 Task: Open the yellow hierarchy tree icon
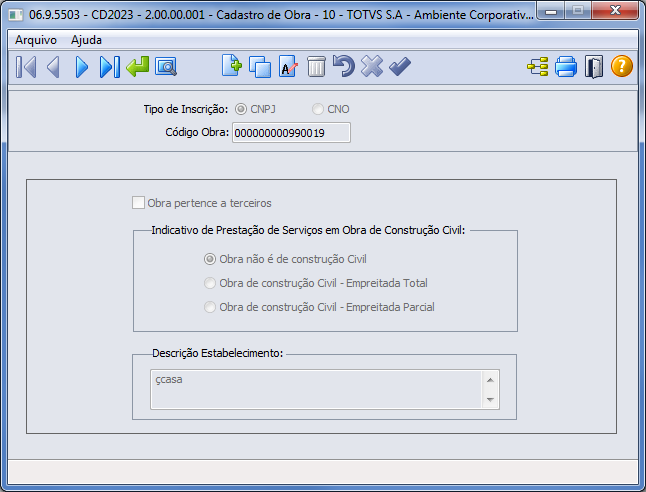coord(538,67)
